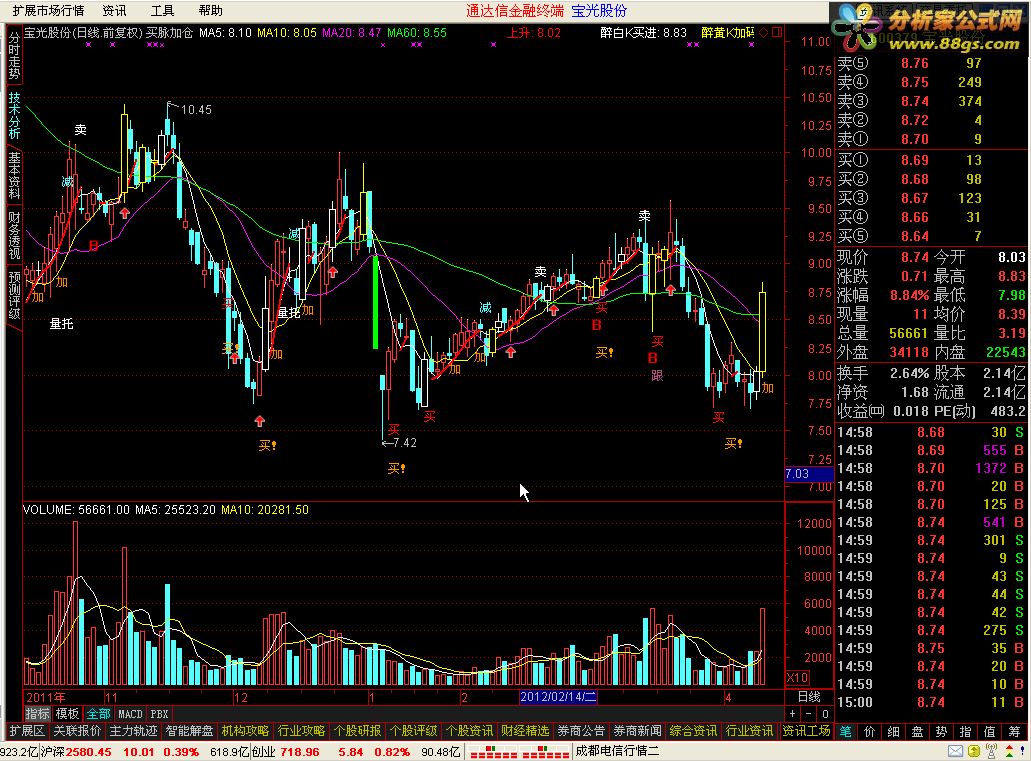Click the red-green up/down triangles status icon
This screenshot has width=1031, height=761.
1009,751
